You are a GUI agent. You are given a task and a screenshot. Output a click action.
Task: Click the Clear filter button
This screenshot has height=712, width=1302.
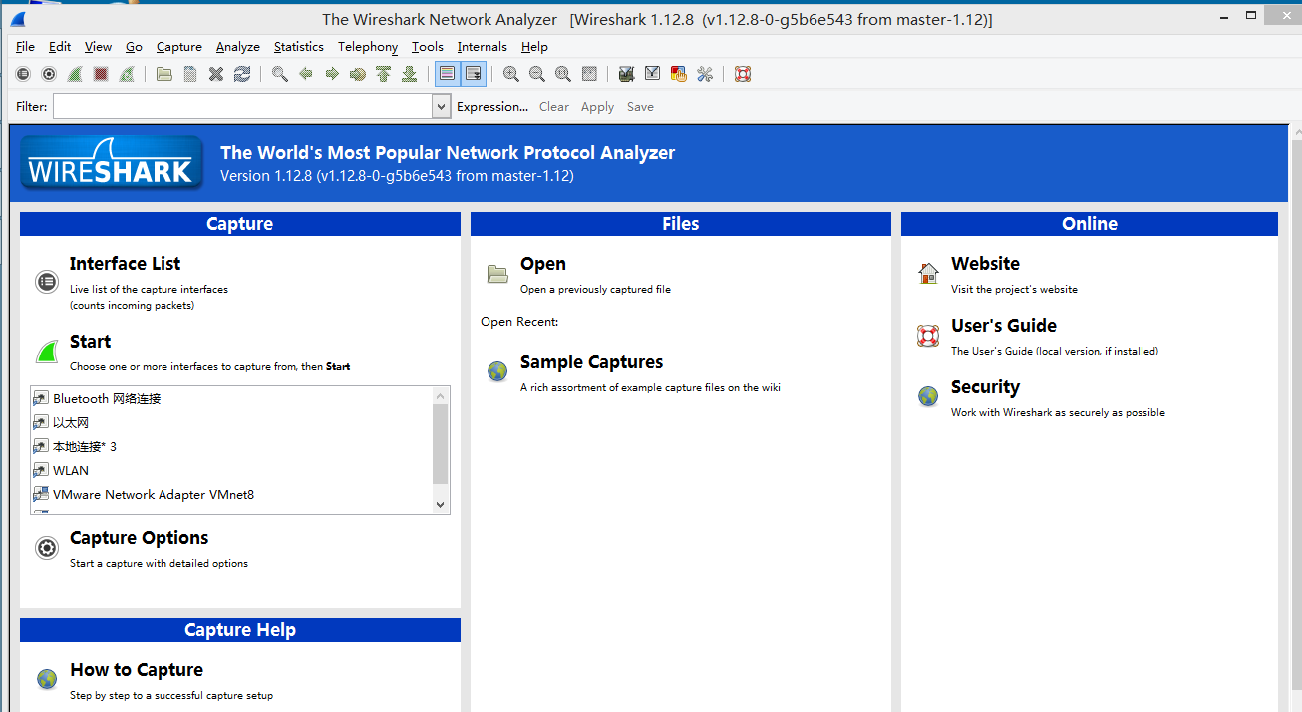pos(554,107)
